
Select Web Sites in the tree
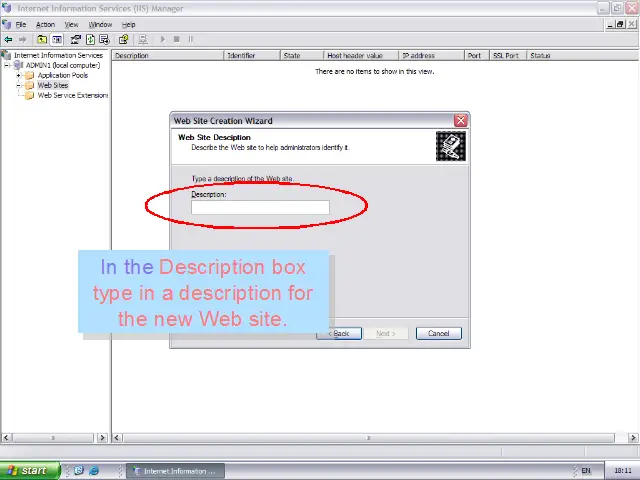53,85
